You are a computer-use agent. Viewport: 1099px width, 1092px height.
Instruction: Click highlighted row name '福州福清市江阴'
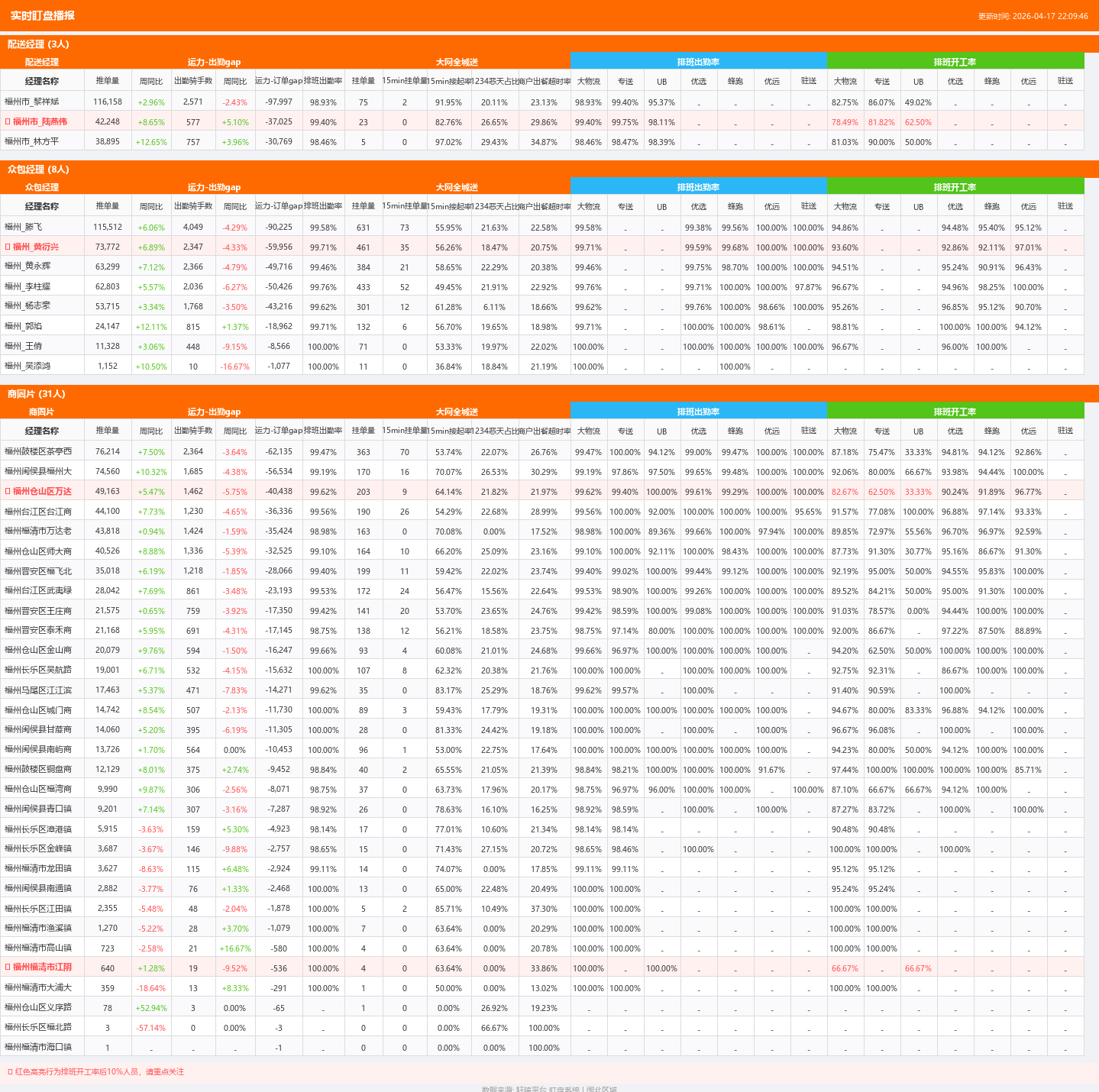pyautogui.click(x=42, y=968)
